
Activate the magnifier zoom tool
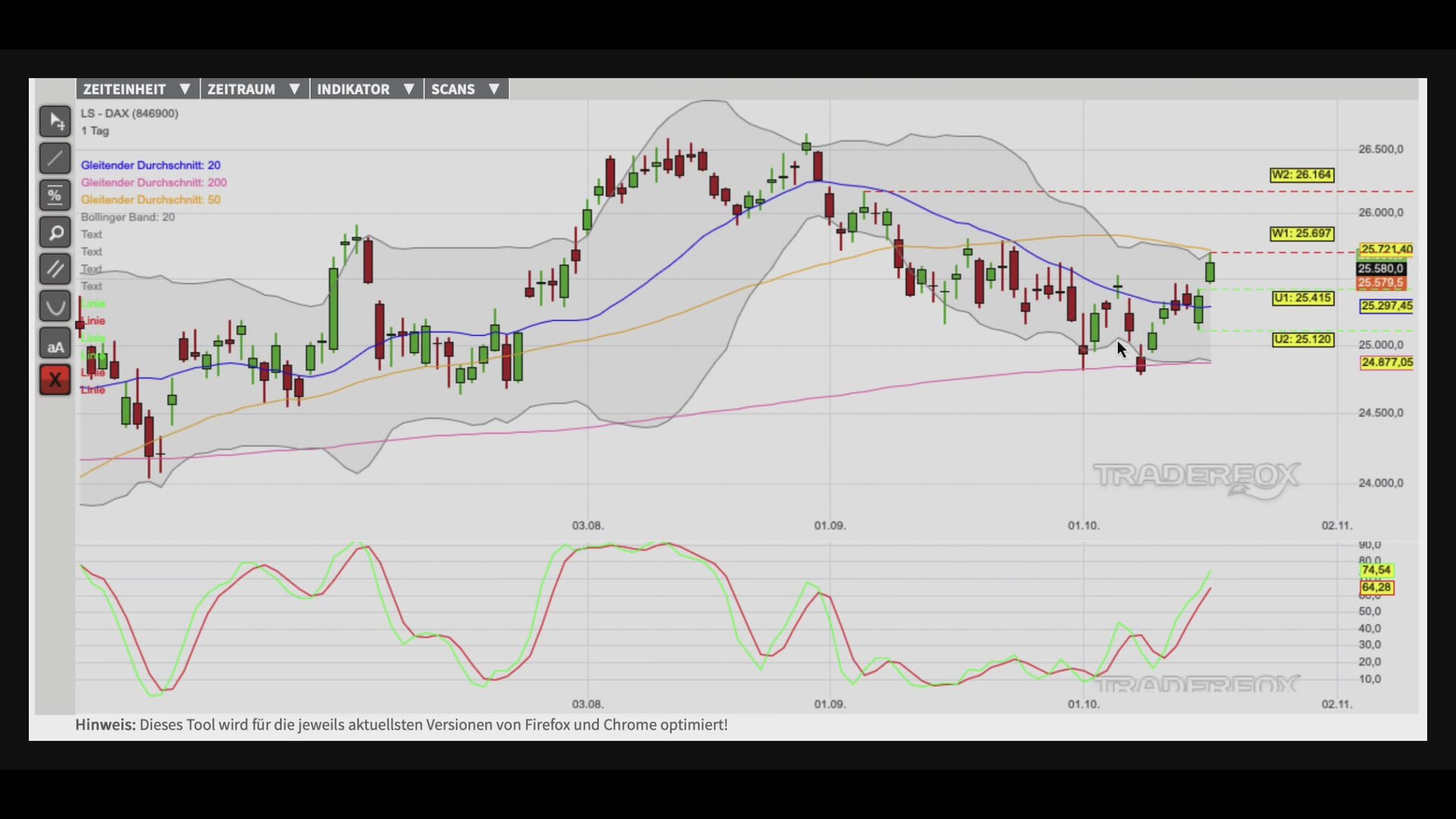55,233
